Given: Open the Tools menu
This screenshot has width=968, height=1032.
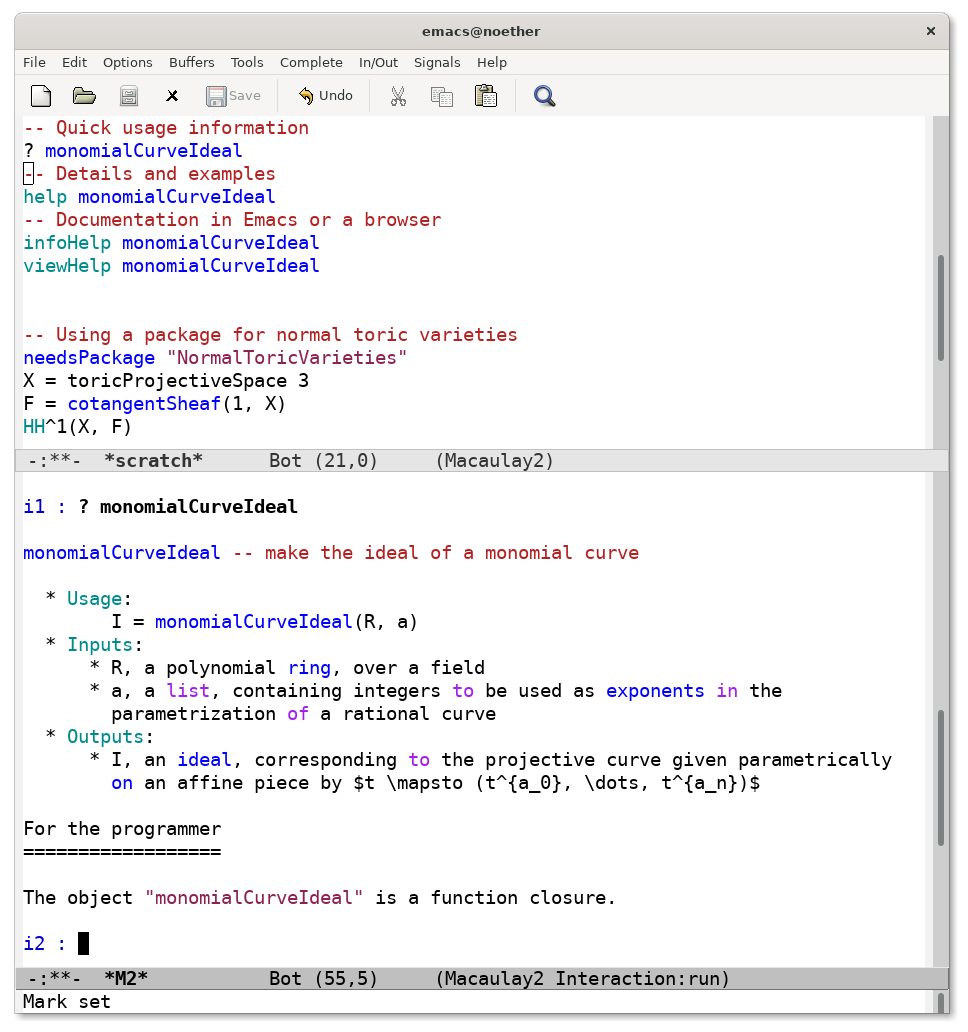Looking at the screenshot, I should [x=247, y=63].
